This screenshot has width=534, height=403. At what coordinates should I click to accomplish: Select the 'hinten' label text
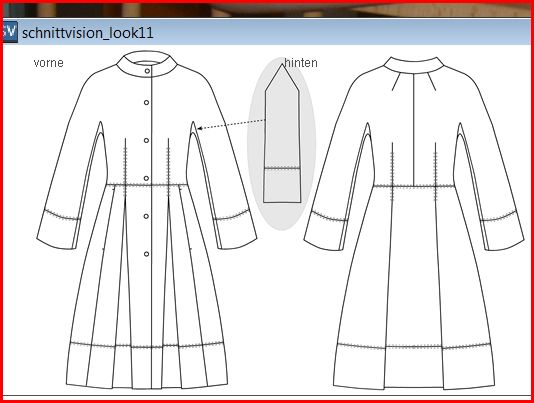point(301,63)
